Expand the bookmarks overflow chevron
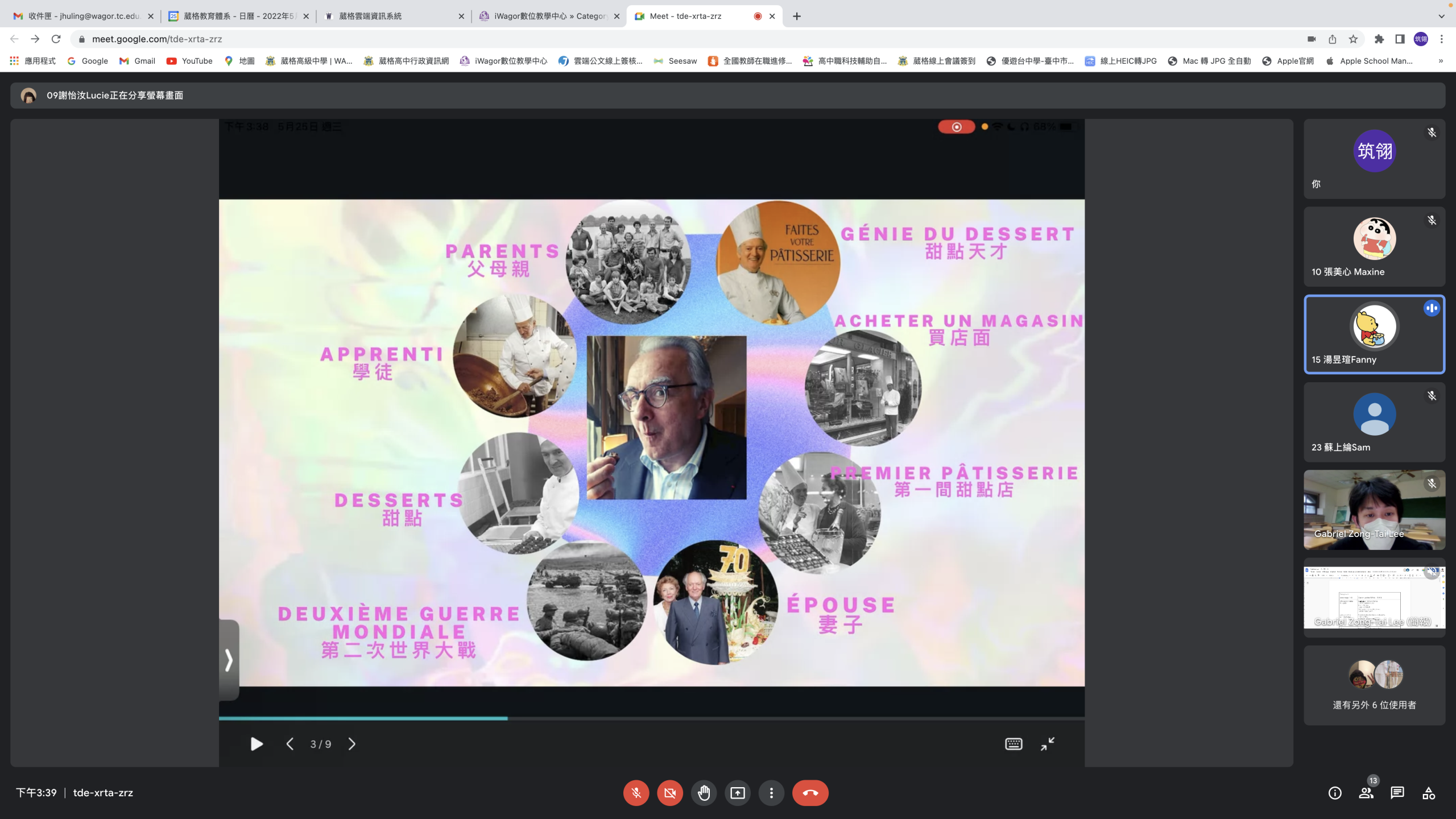Screen dimensions: 1456x819 point(1441,61)
